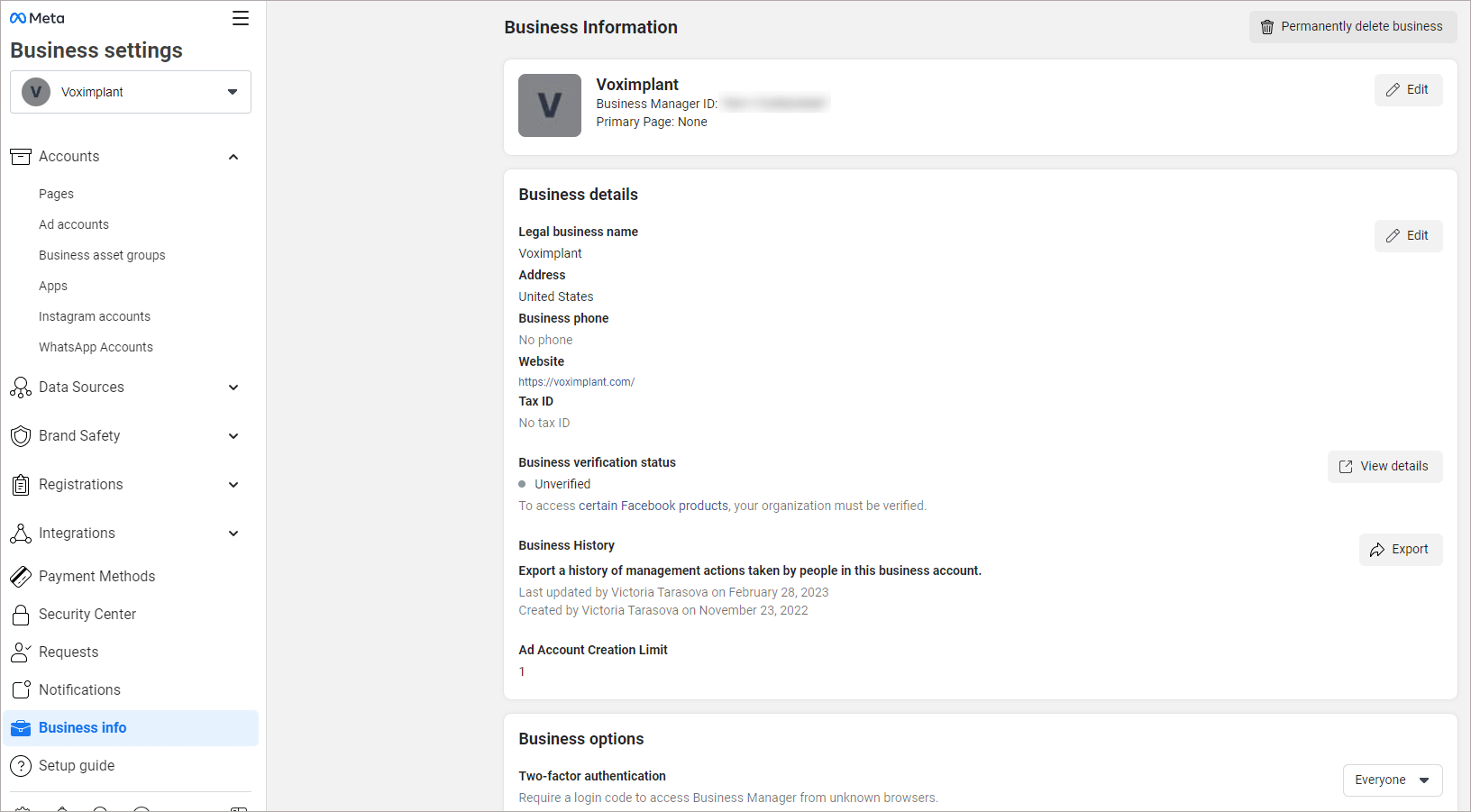Viewport: 1471px width, 812px height.
Task: Select Business info in the sidebar
Action: [131, 728]
